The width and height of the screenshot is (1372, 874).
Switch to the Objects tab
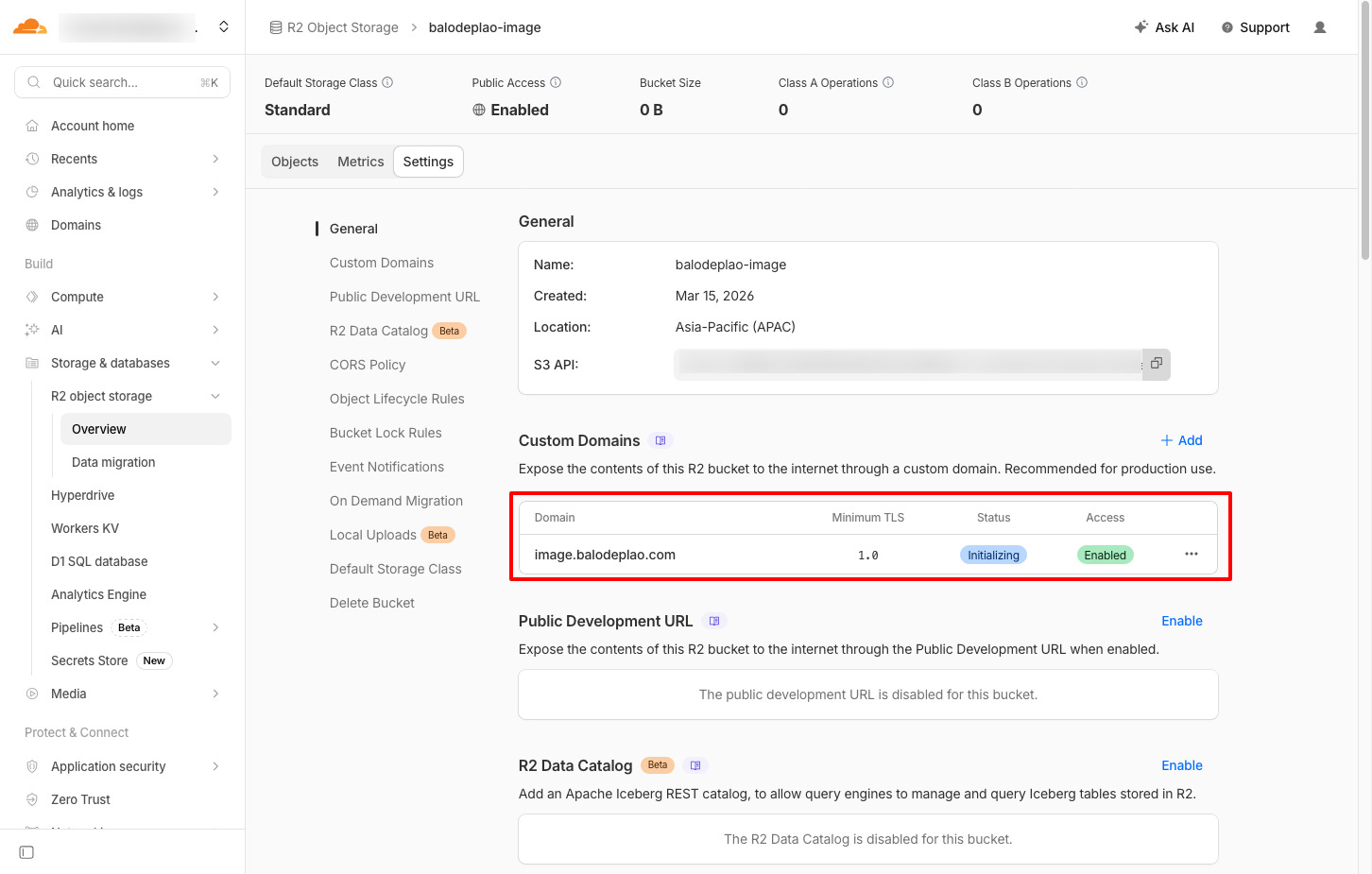coord(295,162)
